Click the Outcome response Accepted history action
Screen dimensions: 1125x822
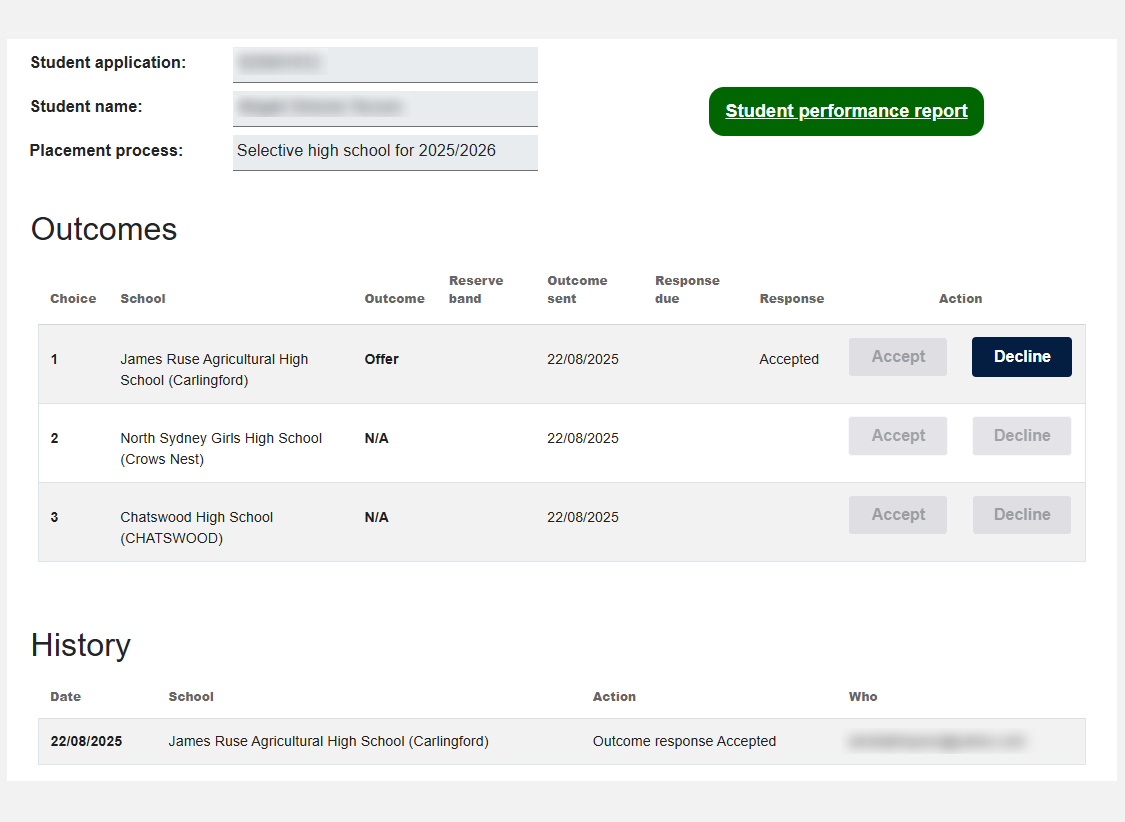(684, 741)
